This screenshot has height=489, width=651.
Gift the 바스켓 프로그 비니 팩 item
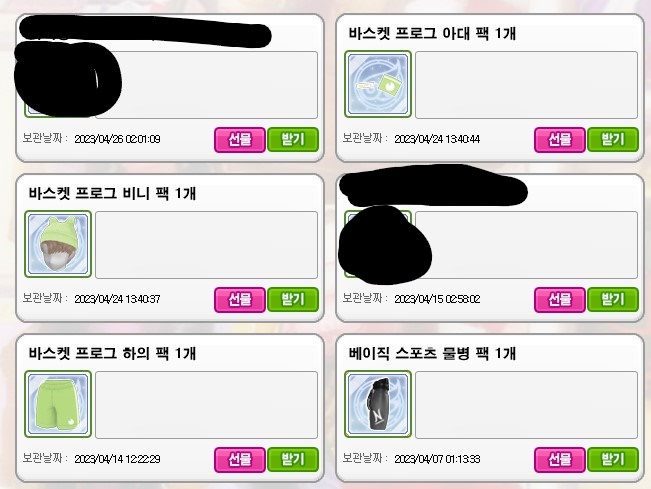[x=240, y=300]
